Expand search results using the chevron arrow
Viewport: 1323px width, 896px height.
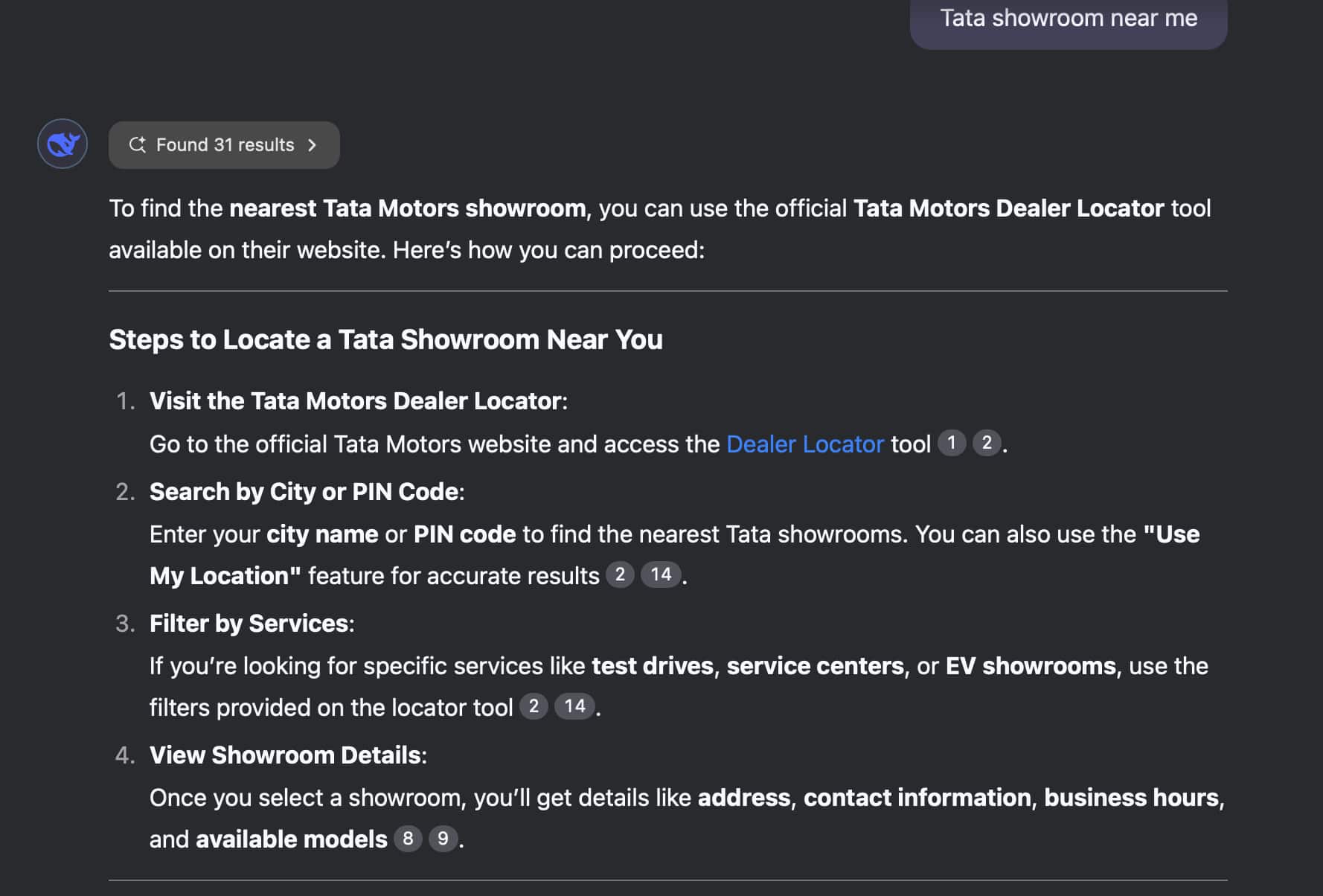(x=313, y=145)
